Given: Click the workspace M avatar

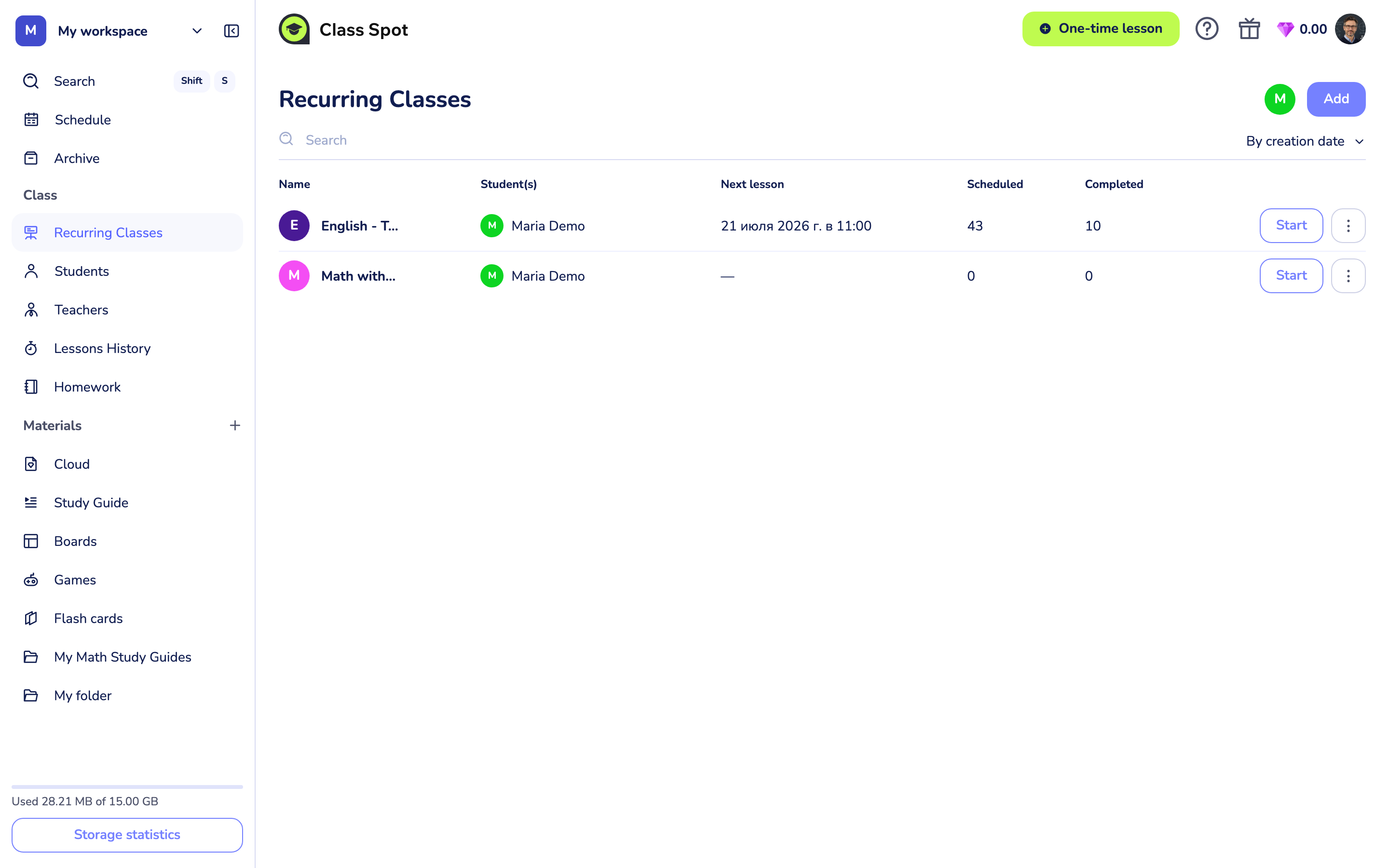Looking at the screenshot, I should tap(30, 31).
